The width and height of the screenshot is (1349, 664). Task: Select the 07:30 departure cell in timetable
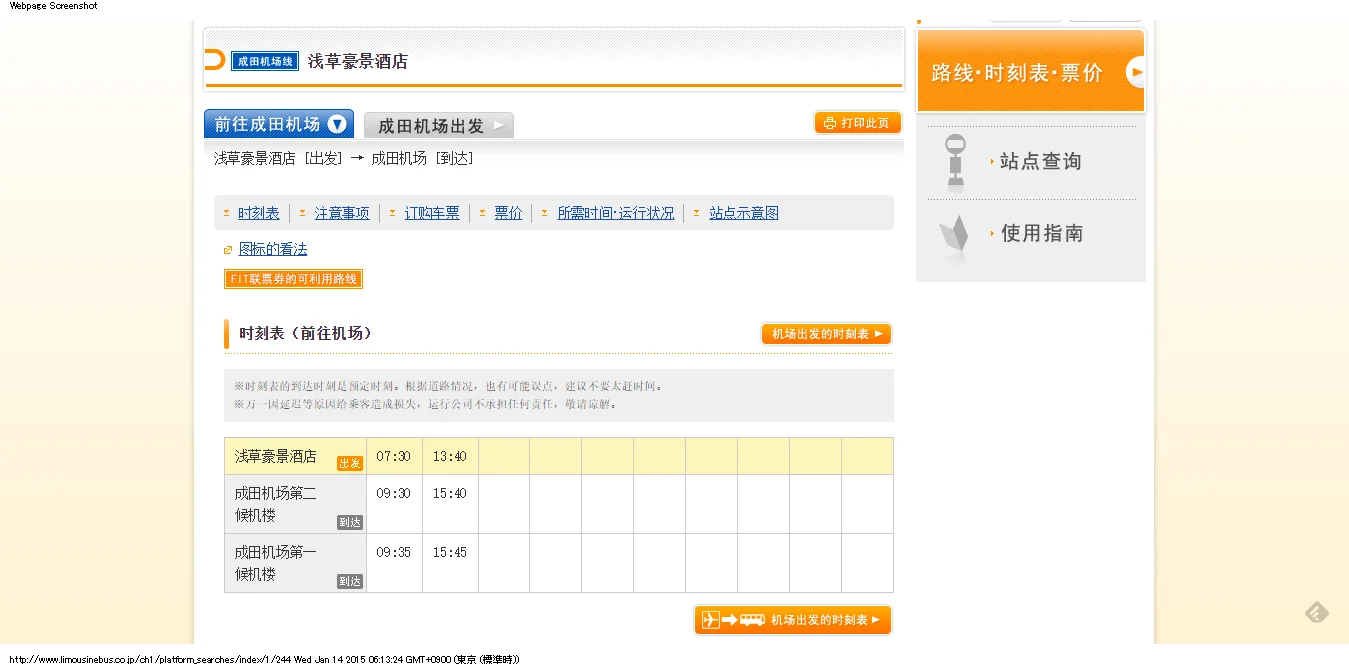[394, 455]
